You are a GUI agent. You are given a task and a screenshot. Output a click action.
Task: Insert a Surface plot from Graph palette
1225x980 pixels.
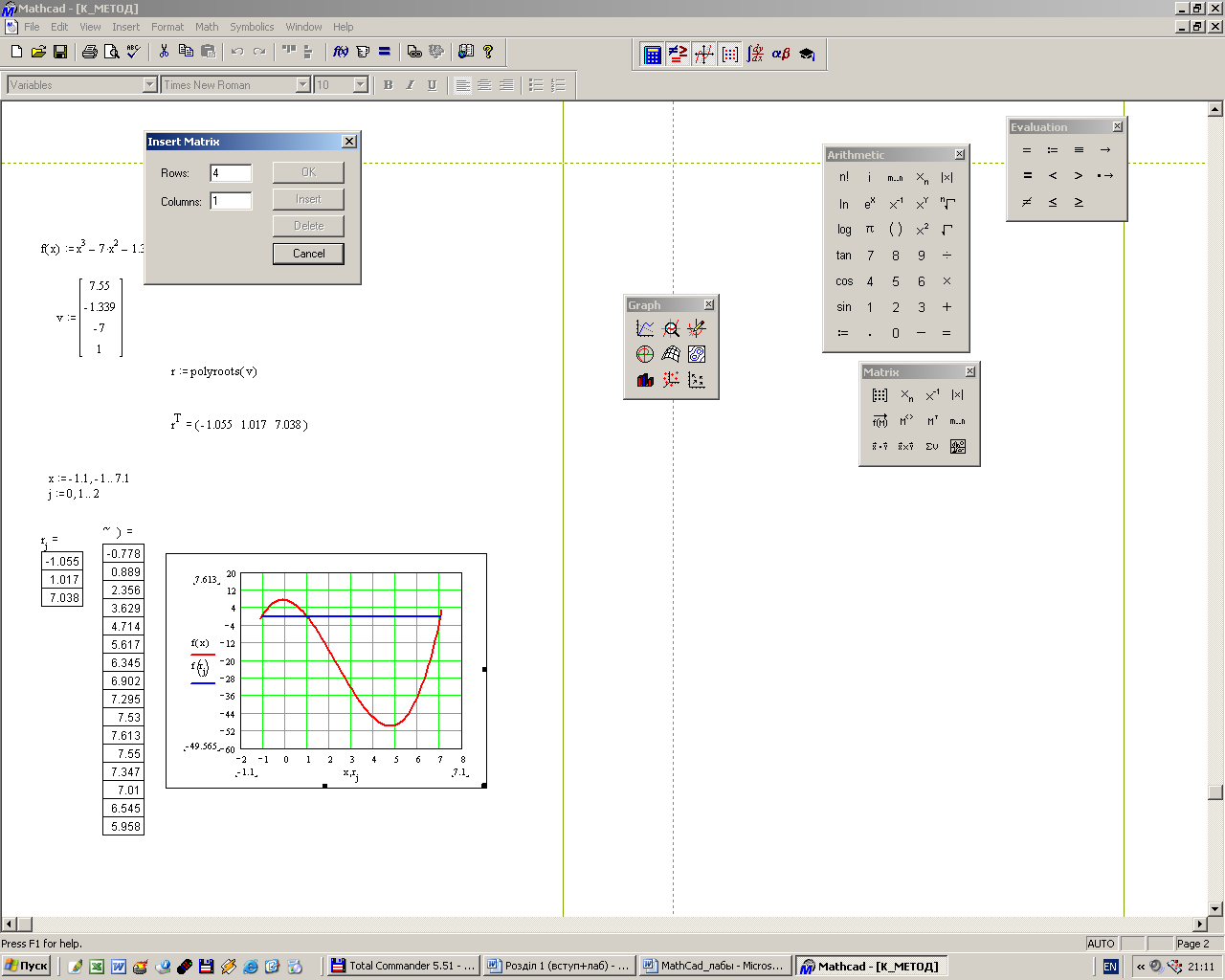click(x=671, y=354)
